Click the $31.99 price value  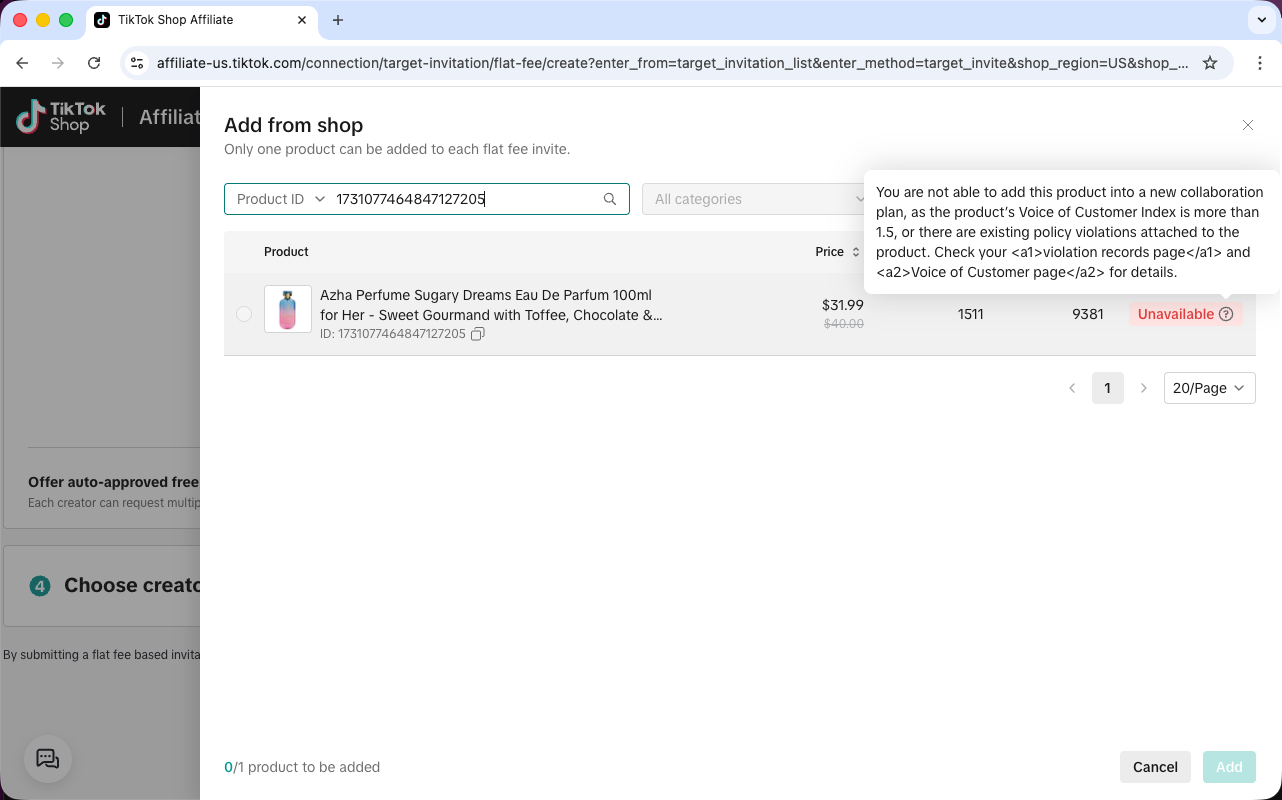843,305
